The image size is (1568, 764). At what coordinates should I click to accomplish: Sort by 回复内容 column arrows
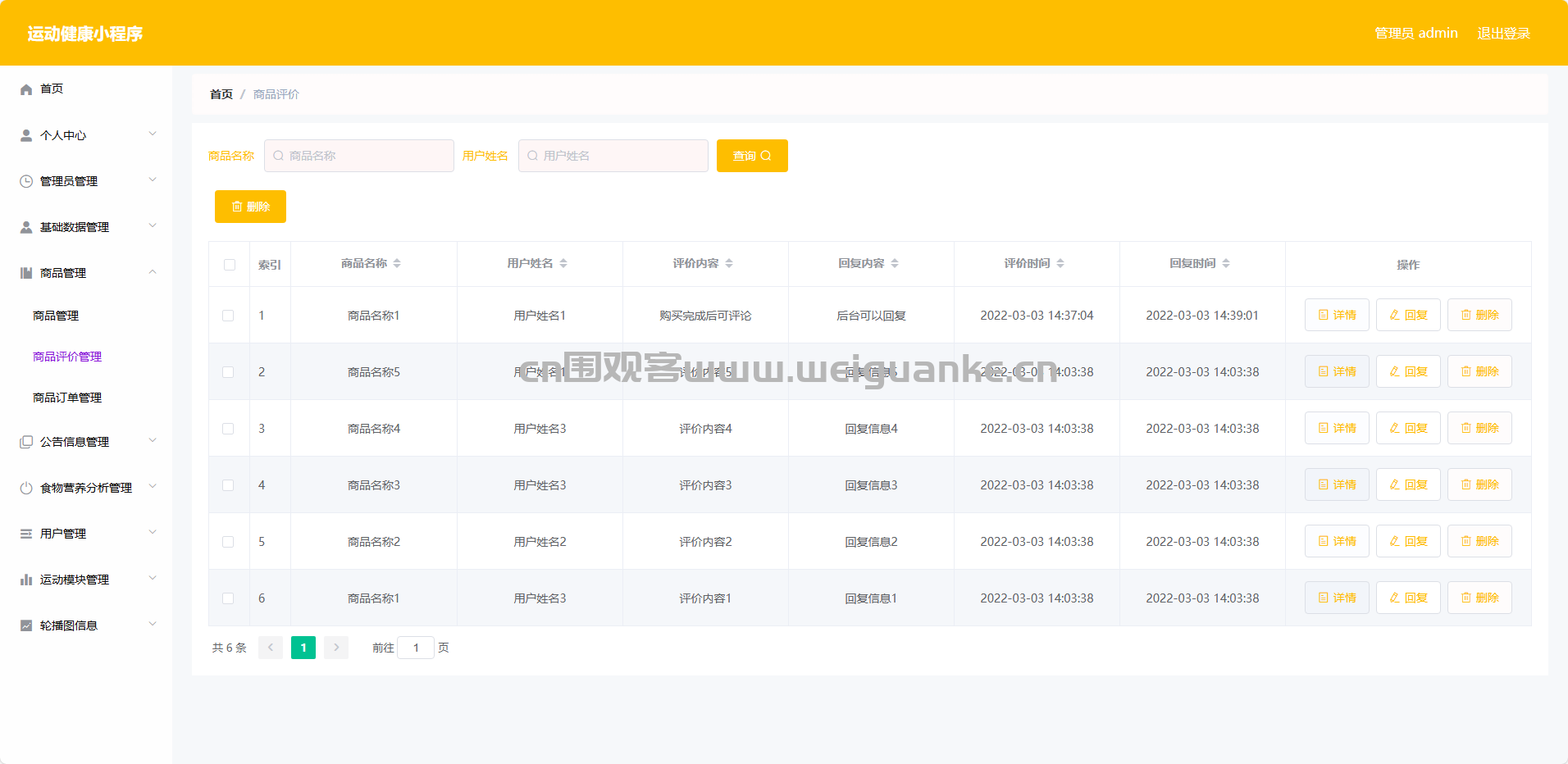(x=895, y=263)
